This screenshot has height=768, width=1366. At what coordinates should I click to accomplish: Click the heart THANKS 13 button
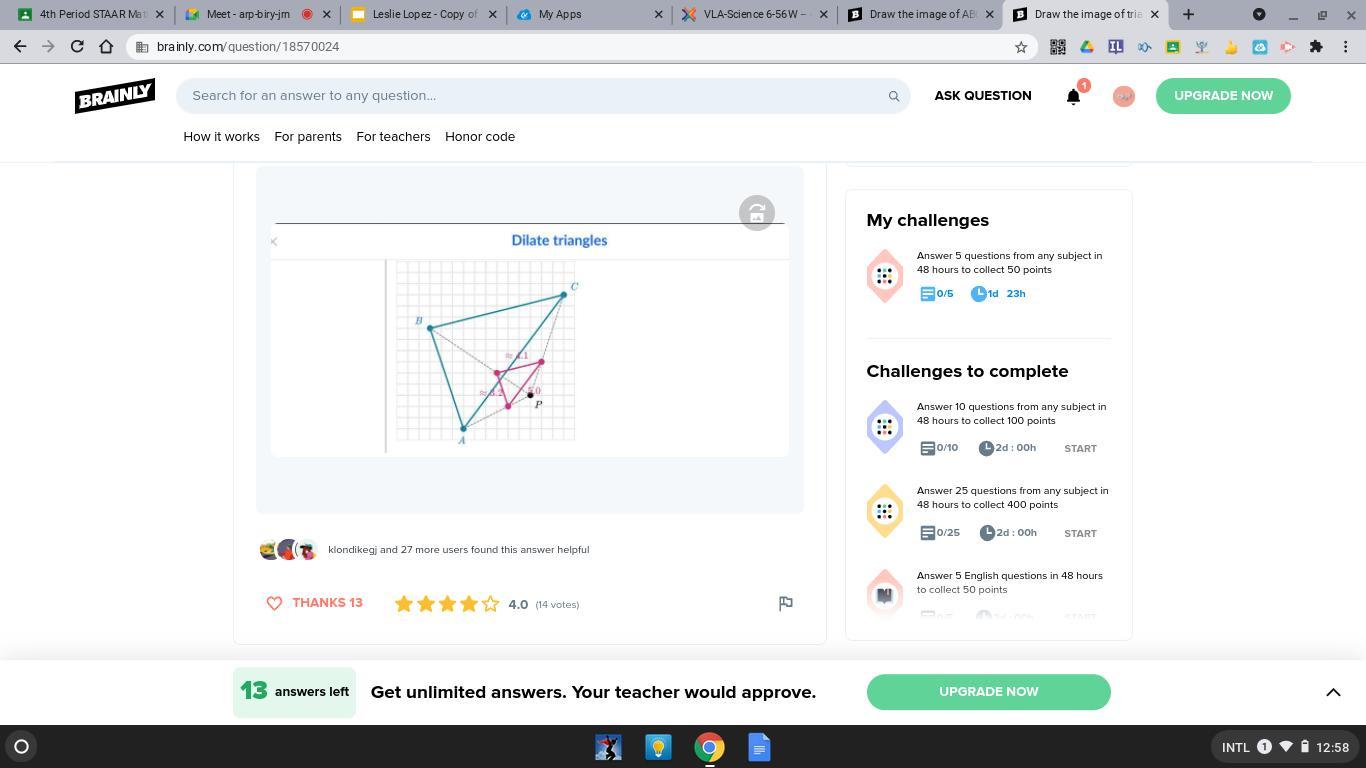[x=314, y=603]
